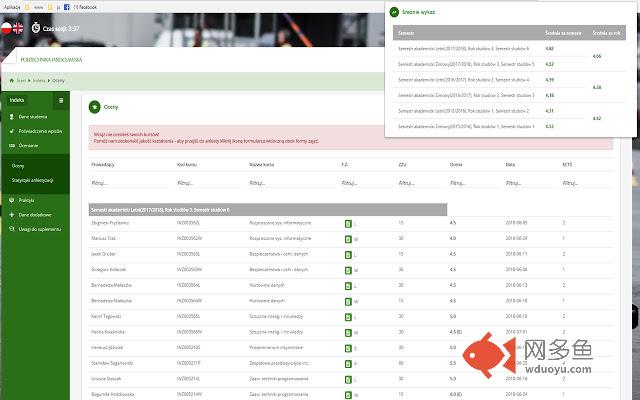Open survey form icon in Bogumiła Hnatkowska row
The height and width of the screenshot is (400, 640).
[348, 395]
